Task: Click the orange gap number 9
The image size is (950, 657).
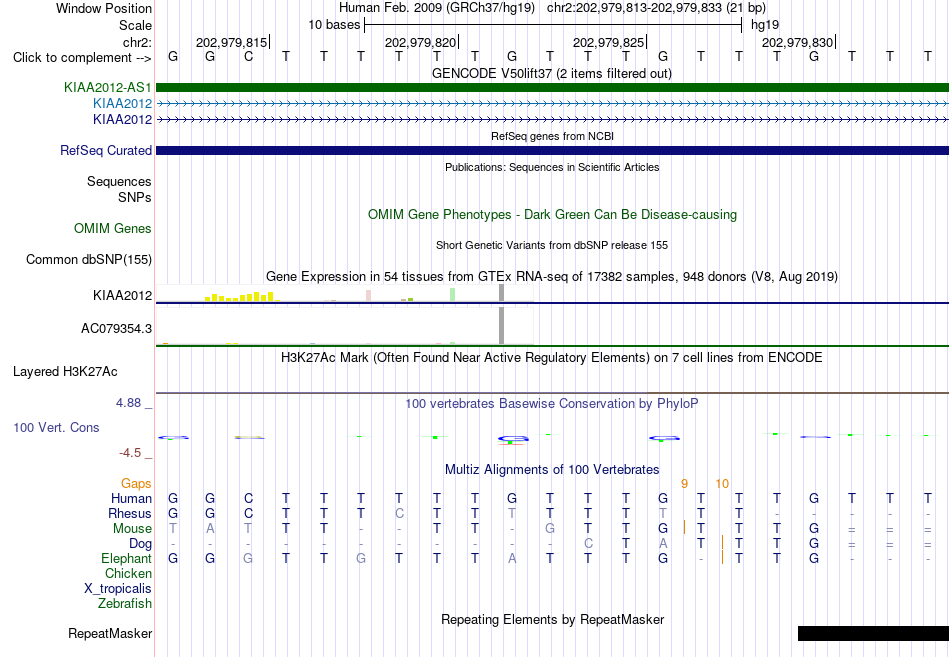Action: point(684,484)
